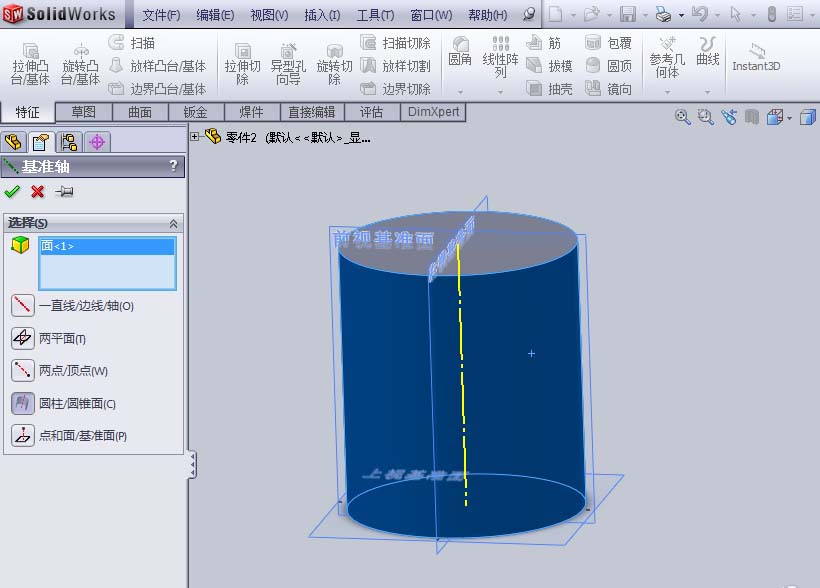Image resolution: width=820 pixels, height=588 pixels.
Task: Open the view orientation dropdown arrow
Action: tap(789, 118)
